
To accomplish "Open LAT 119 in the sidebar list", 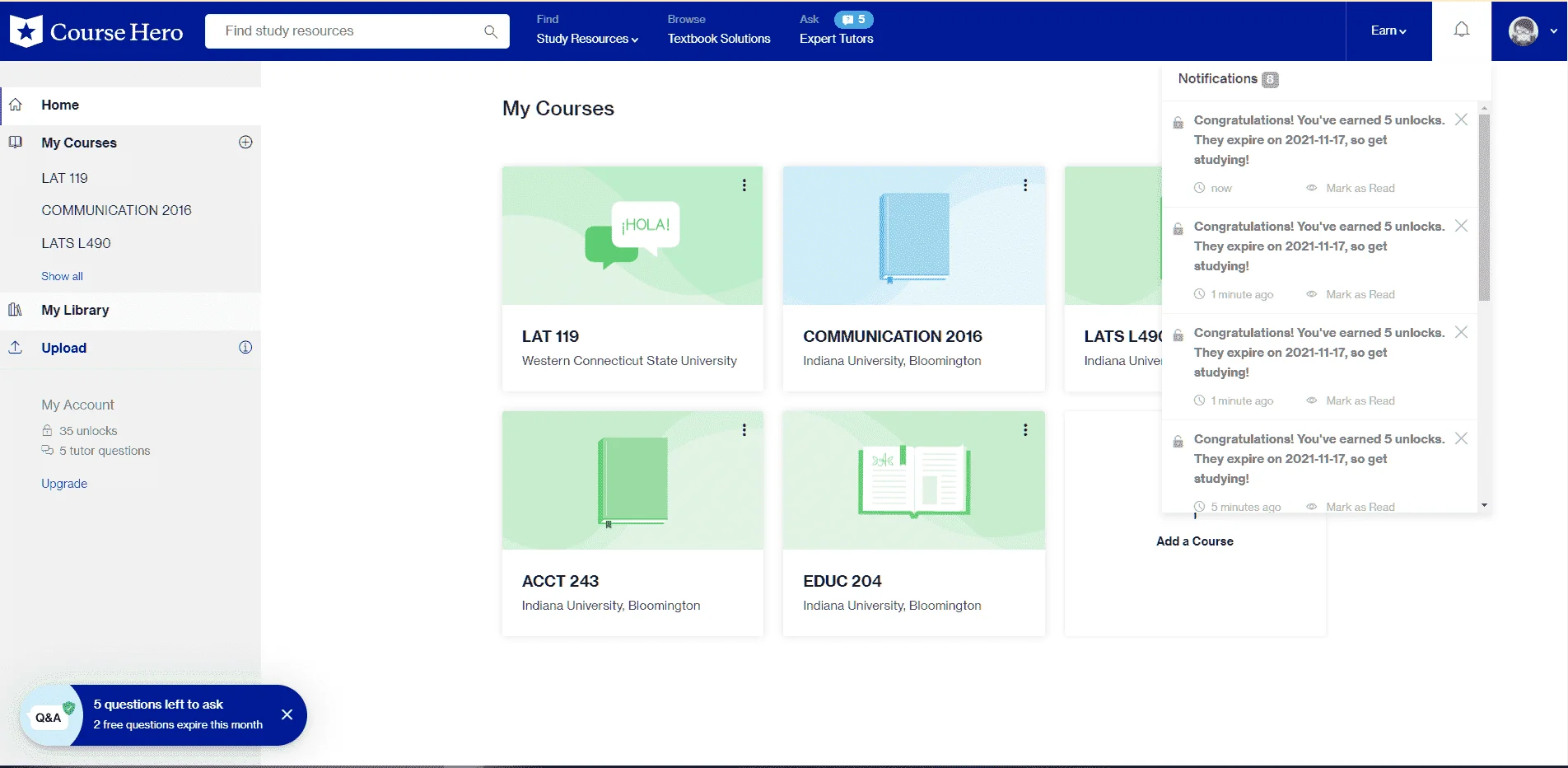I will [x=64, y=178].
